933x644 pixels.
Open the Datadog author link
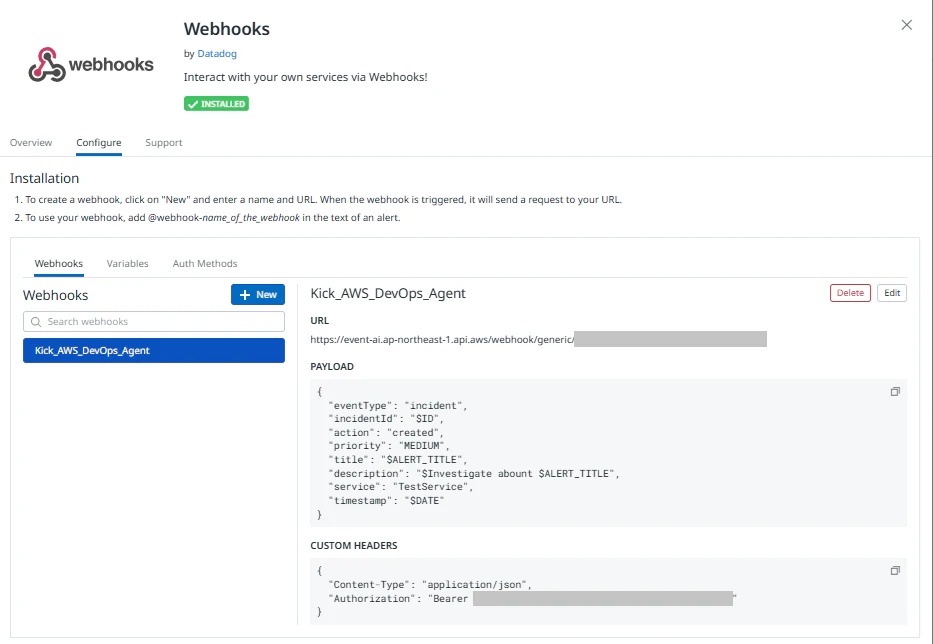(x=217, y=54)
